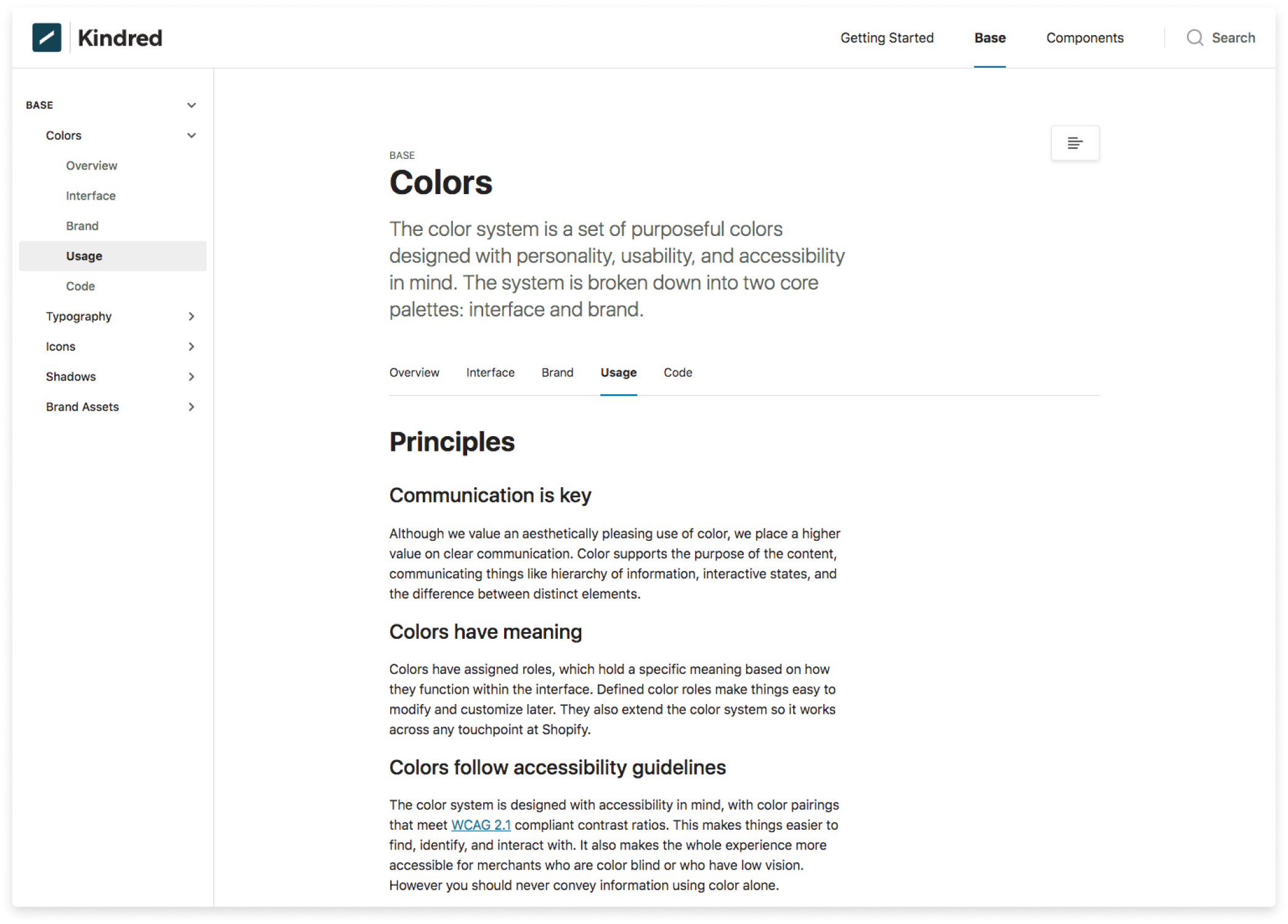Collapse the Colors sidebar group
Screen dimensions: 1288x924
[192, 136]
